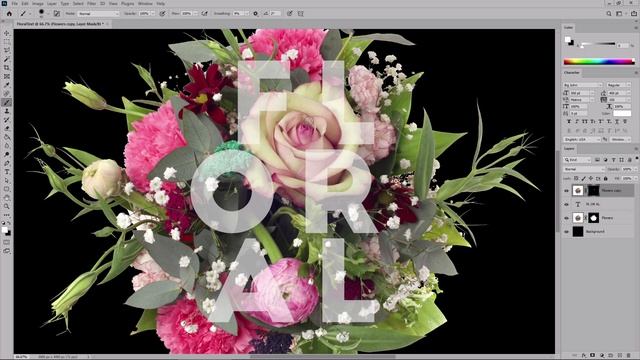Screen dimensions: 640x360
Task: Open the Filter menu
Action: pos(91,3)
